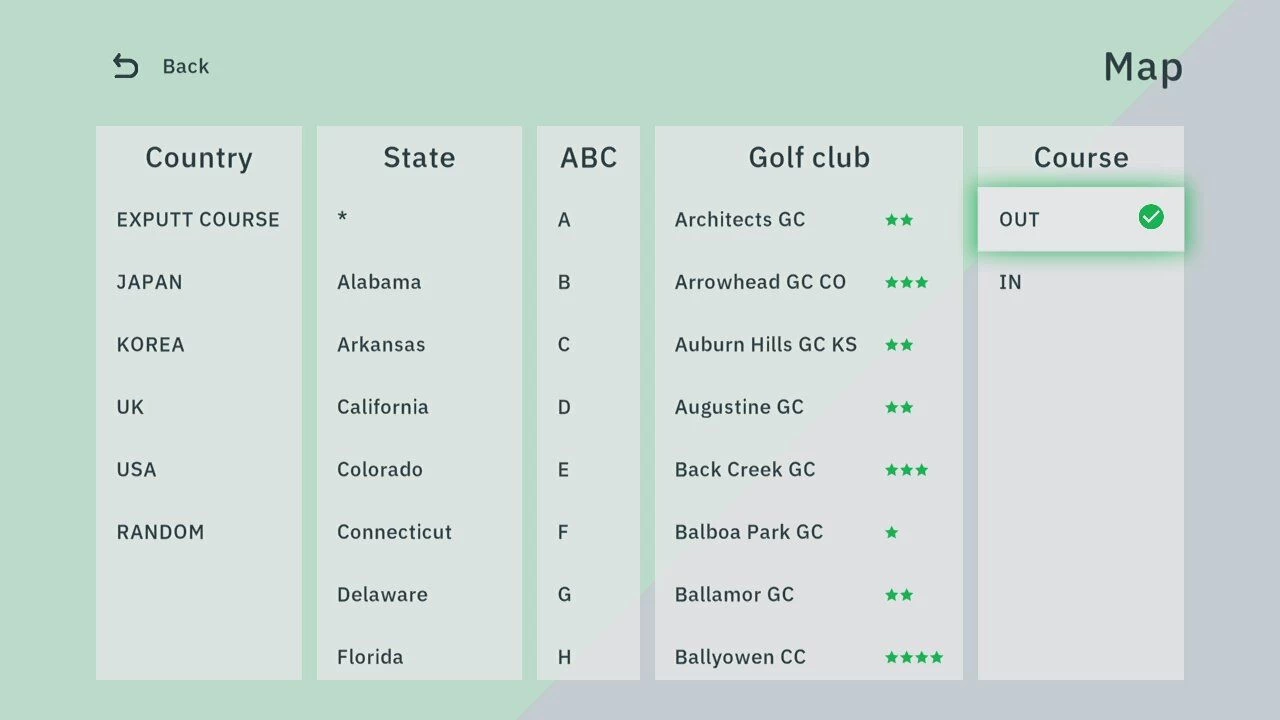The width and height of the screenshot is (1280, 720).
Task: Click the two-star rating next to Architects GC
Action: coord(899,219)
